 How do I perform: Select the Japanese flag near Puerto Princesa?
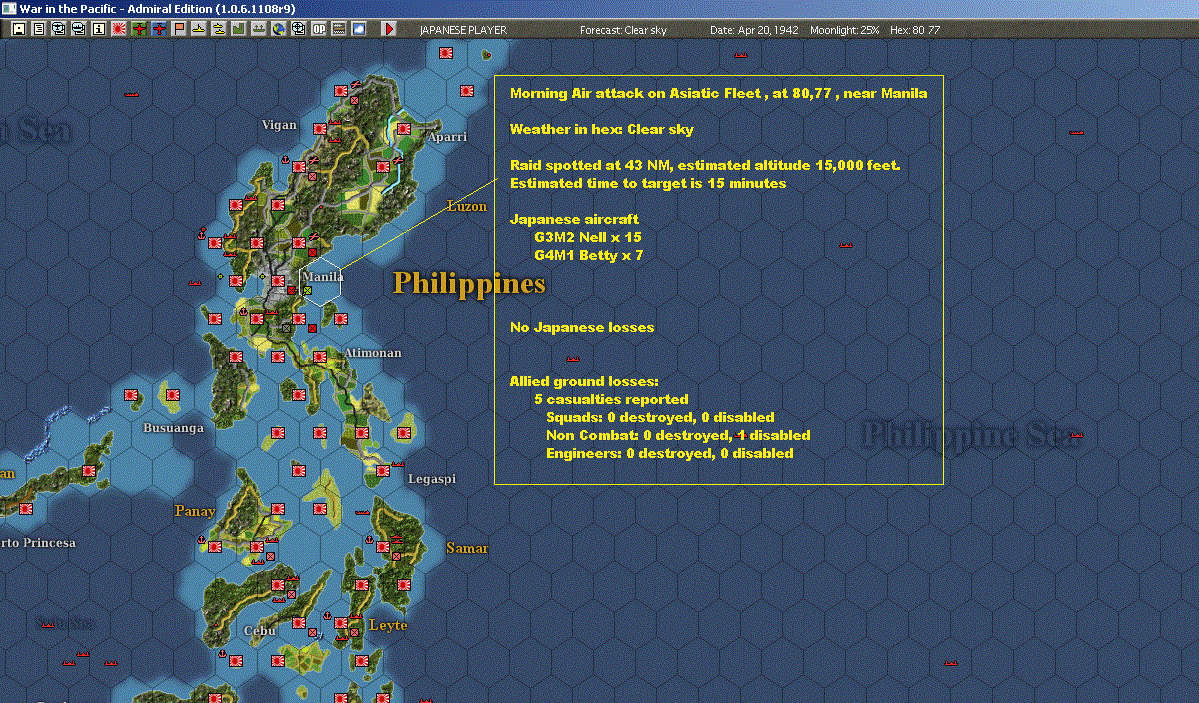point(26,509)
